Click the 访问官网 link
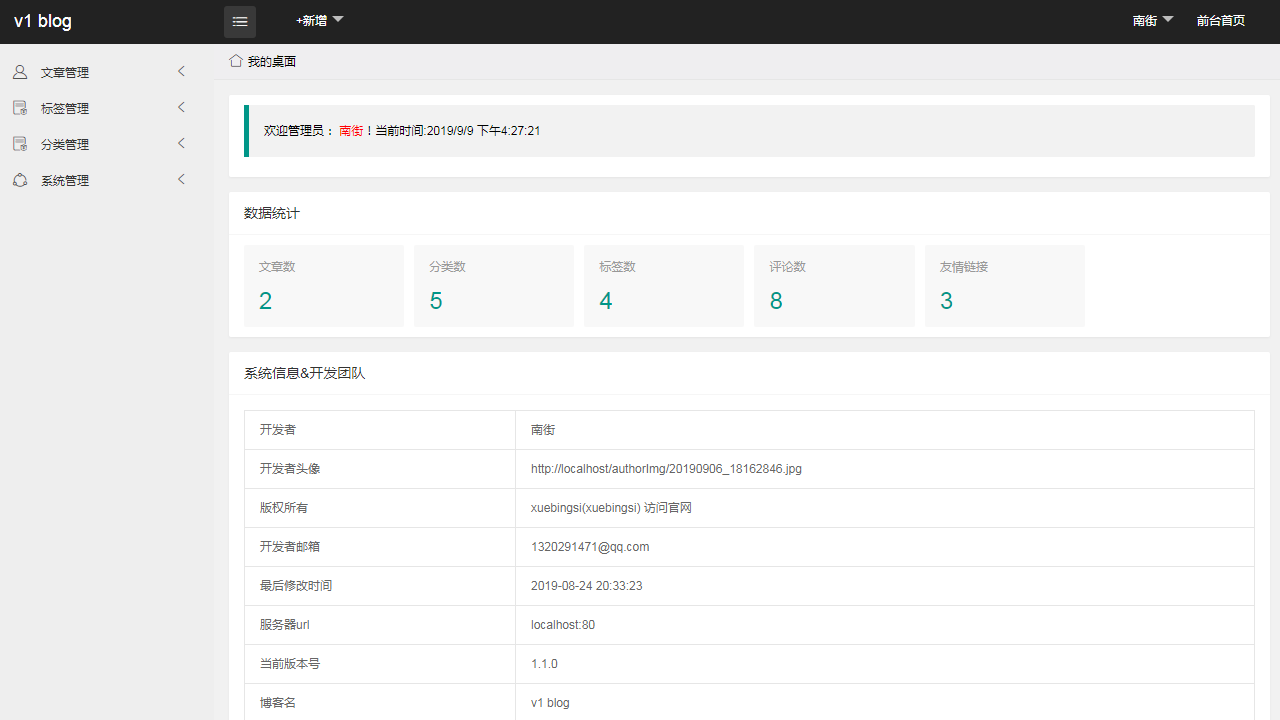This screenshot has width=1280, height=720. 668,508
